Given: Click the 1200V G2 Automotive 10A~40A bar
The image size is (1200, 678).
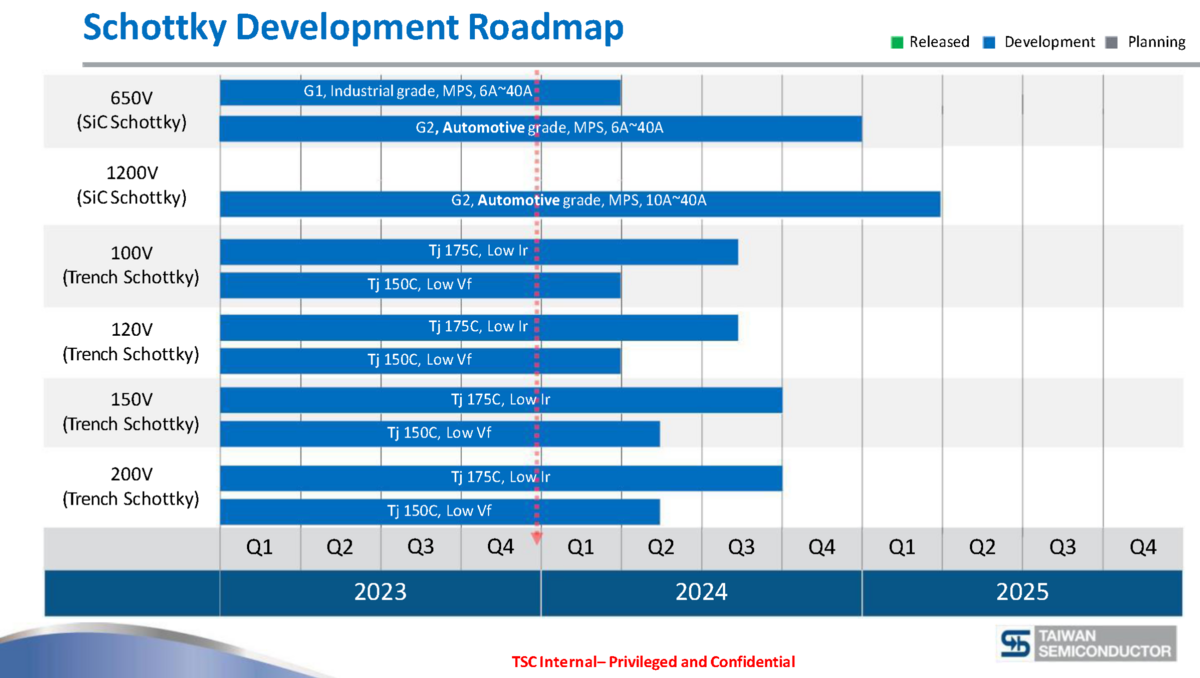Looking at the screenshot, I should (x=579, y=202).
